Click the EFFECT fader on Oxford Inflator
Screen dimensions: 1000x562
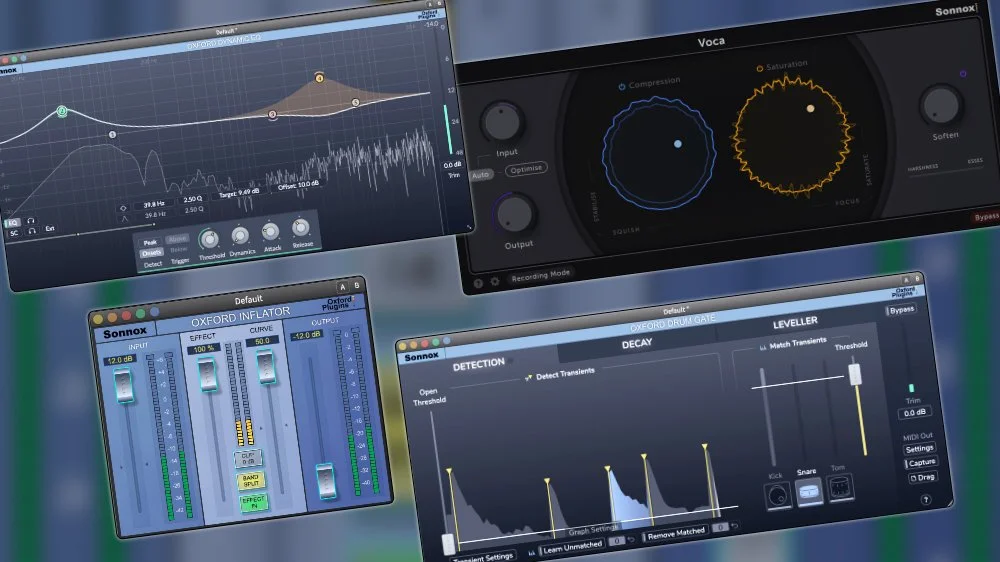click(x=207, y=374)
